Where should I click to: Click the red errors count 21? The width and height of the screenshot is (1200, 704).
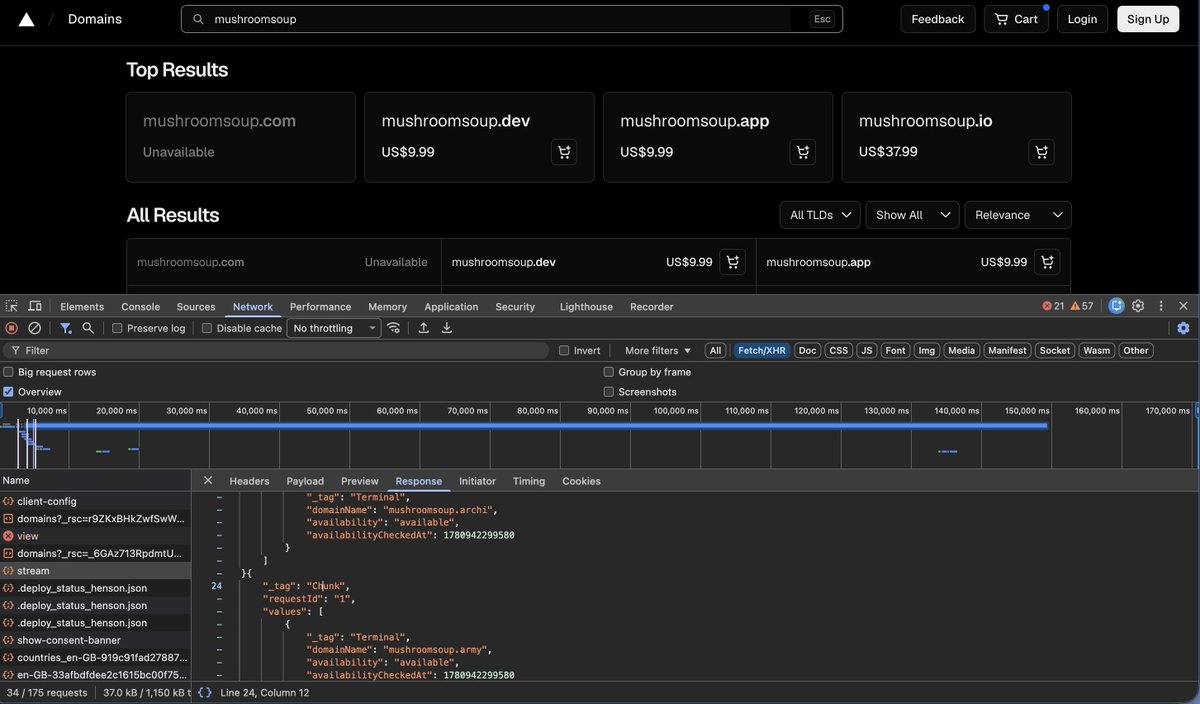(x=1053, y=306)
